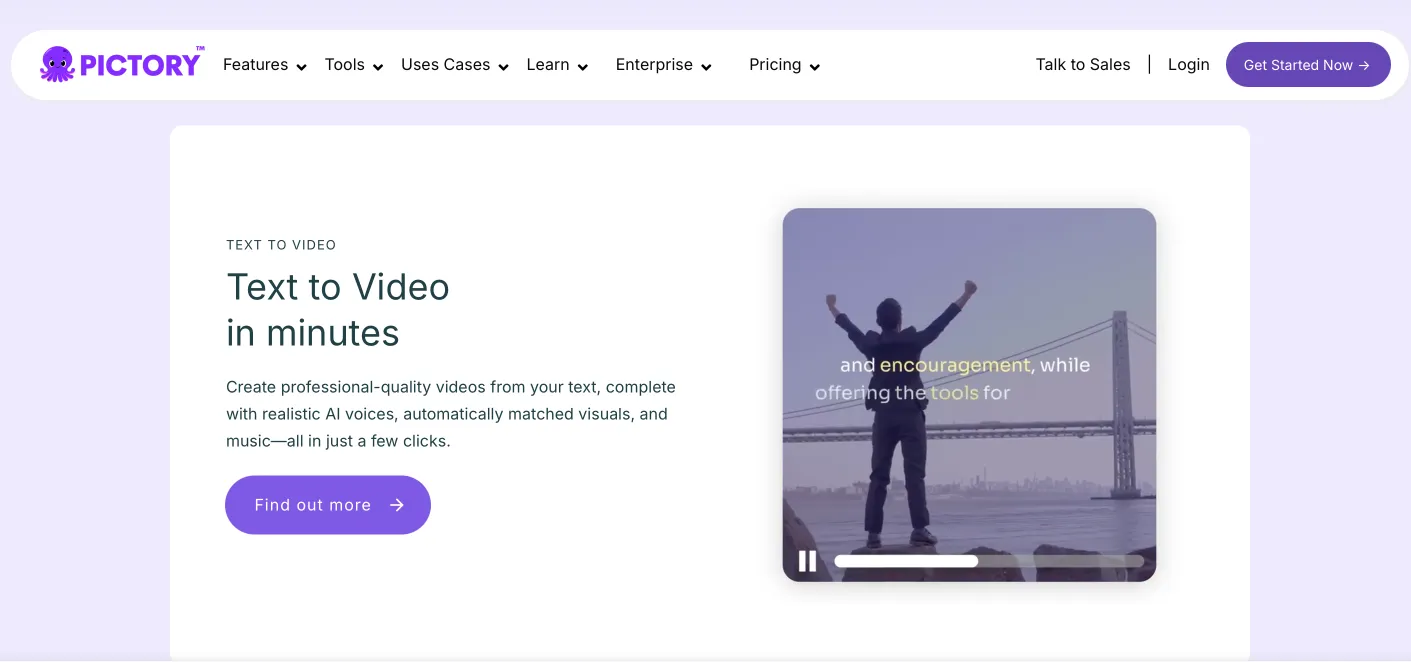This screenshot has height=662, width=1411.
Task: Click the Login link
Action: pyautogui.click(x=1188, y=65)
